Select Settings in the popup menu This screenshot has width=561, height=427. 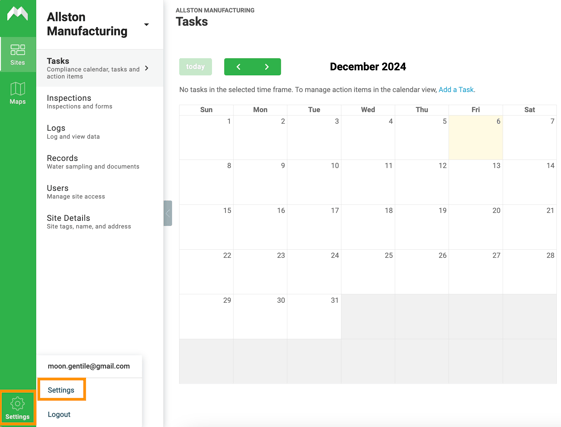pyautogui.click(x=61, y=390)
